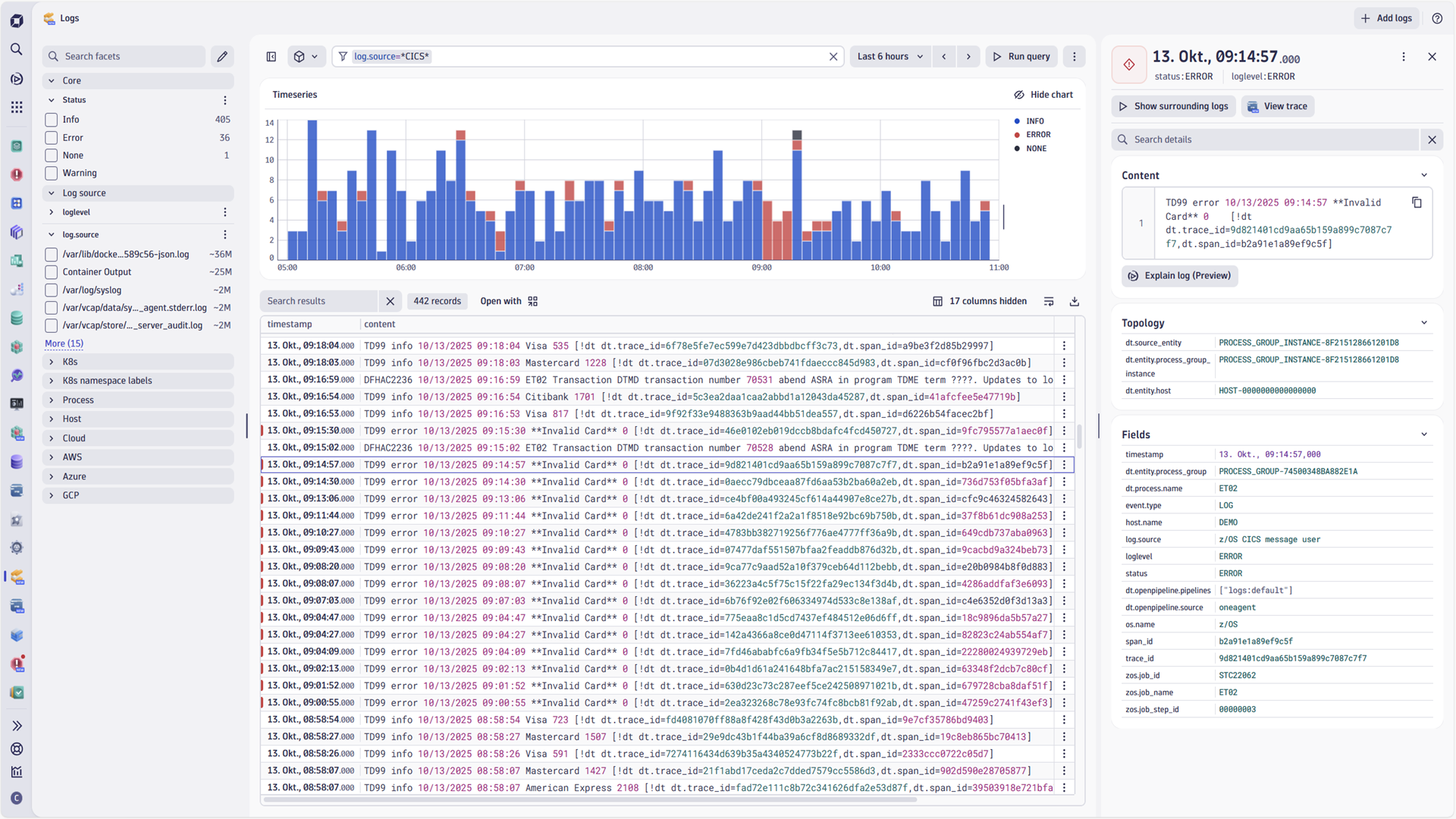This screenshot has width=1456, height=819.
Task: Open the three-dot menu next to Run query
Action: click(1074, 56)
